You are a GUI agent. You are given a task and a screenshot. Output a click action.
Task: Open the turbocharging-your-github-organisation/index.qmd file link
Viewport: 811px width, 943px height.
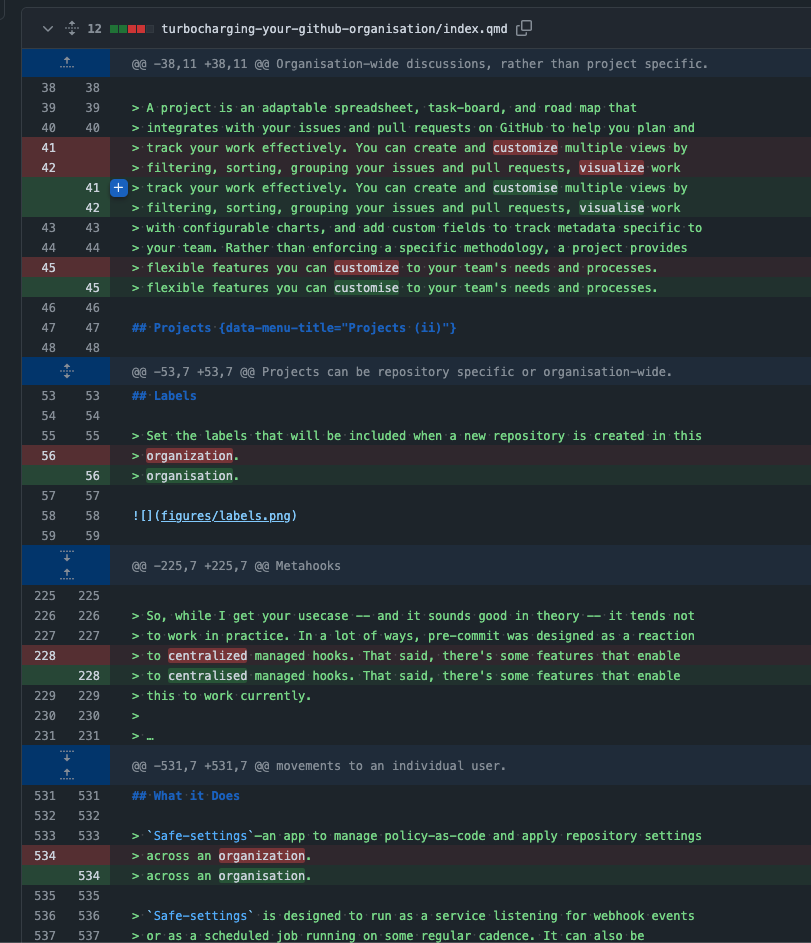[335, 28]
